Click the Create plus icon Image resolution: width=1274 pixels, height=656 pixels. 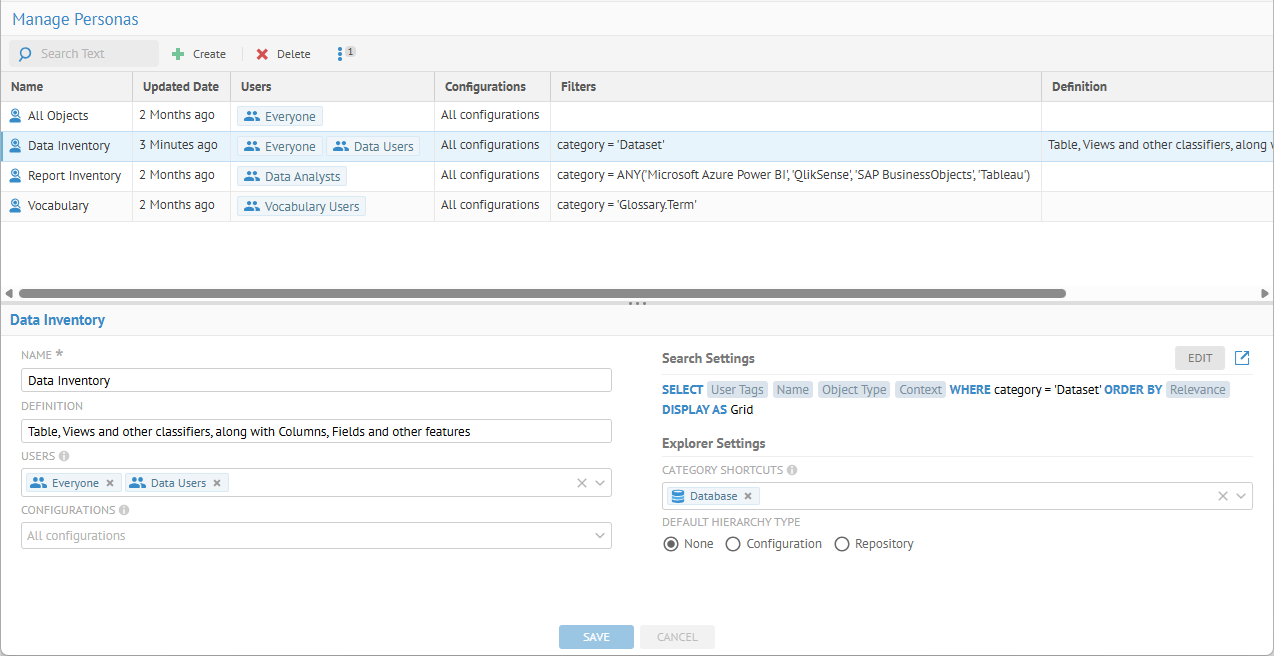click(179, 54)
